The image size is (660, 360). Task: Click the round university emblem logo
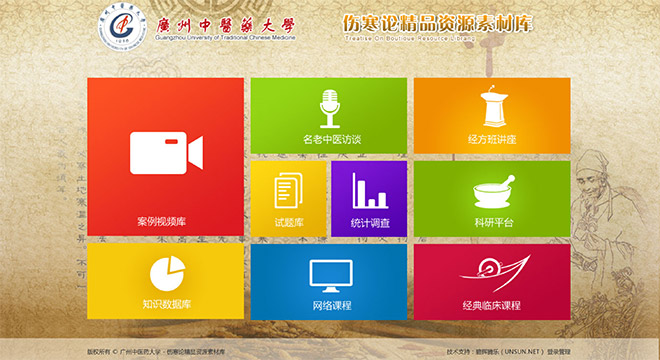coord(122,27)
